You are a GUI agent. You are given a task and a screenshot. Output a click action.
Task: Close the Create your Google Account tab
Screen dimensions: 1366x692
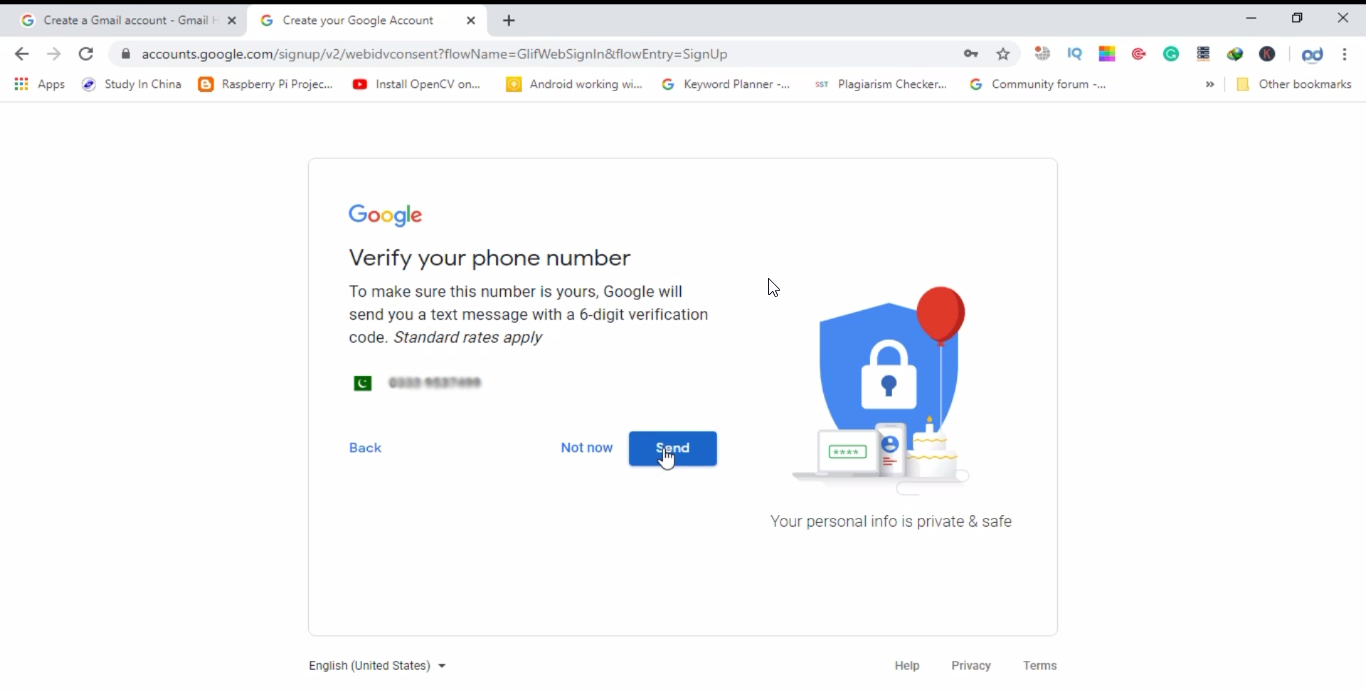click(x=471, y=20)
